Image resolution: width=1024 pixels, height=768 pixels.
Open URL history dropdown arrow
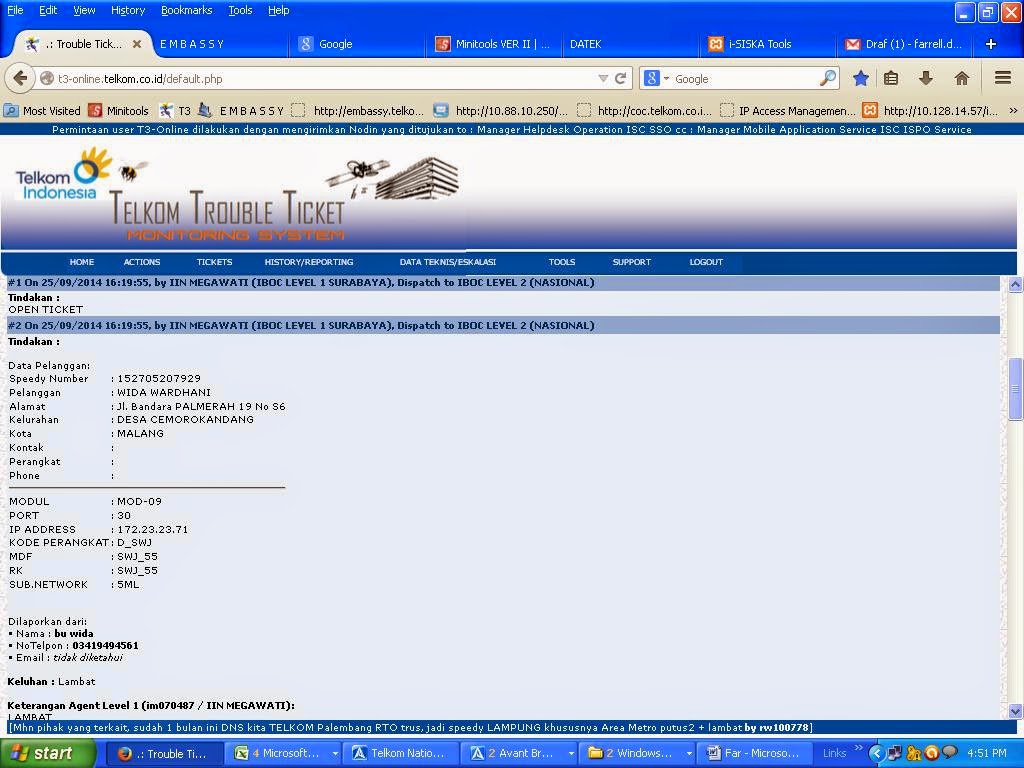(x=603, y=78)
